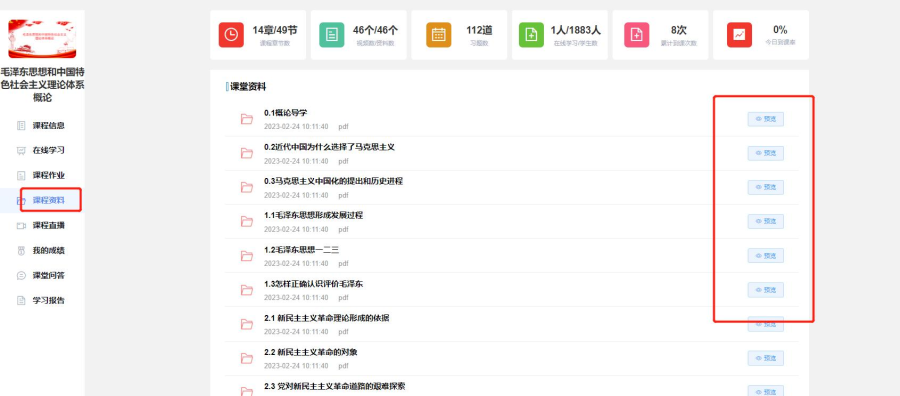Preview the 2.2 新民主主义革命的对象 file
The height and width of the screenshot is (396, 900).
[x=765, y=358]
